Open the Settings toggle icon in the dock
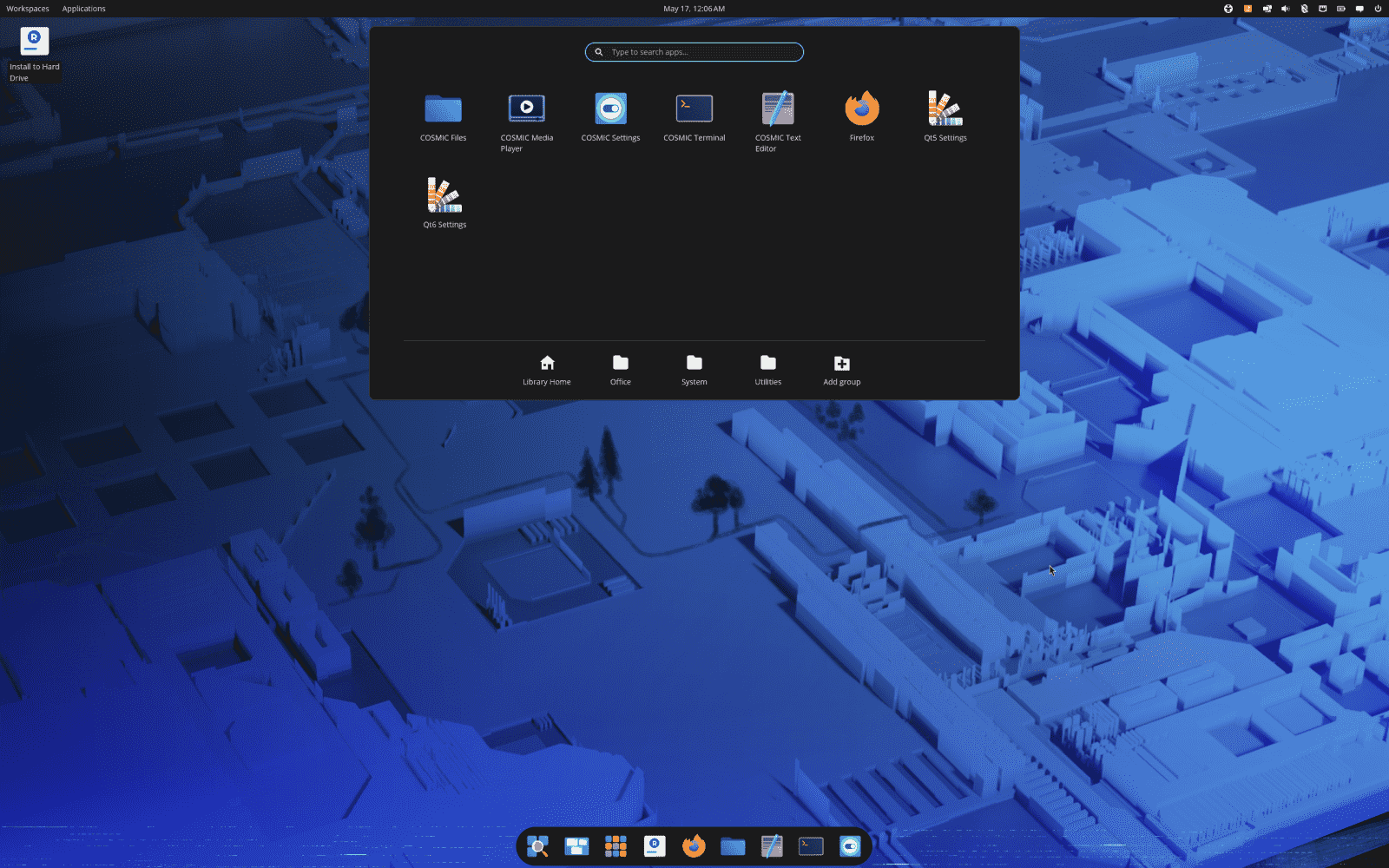1389x868 pixels. pos(850,846)
